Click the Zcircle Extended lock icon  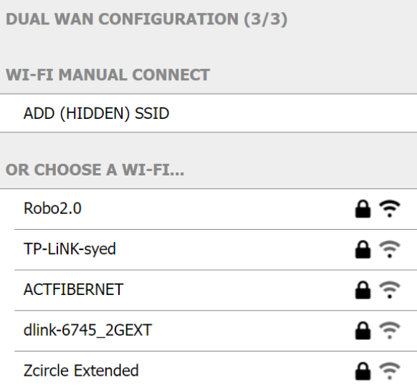(363, 371)
